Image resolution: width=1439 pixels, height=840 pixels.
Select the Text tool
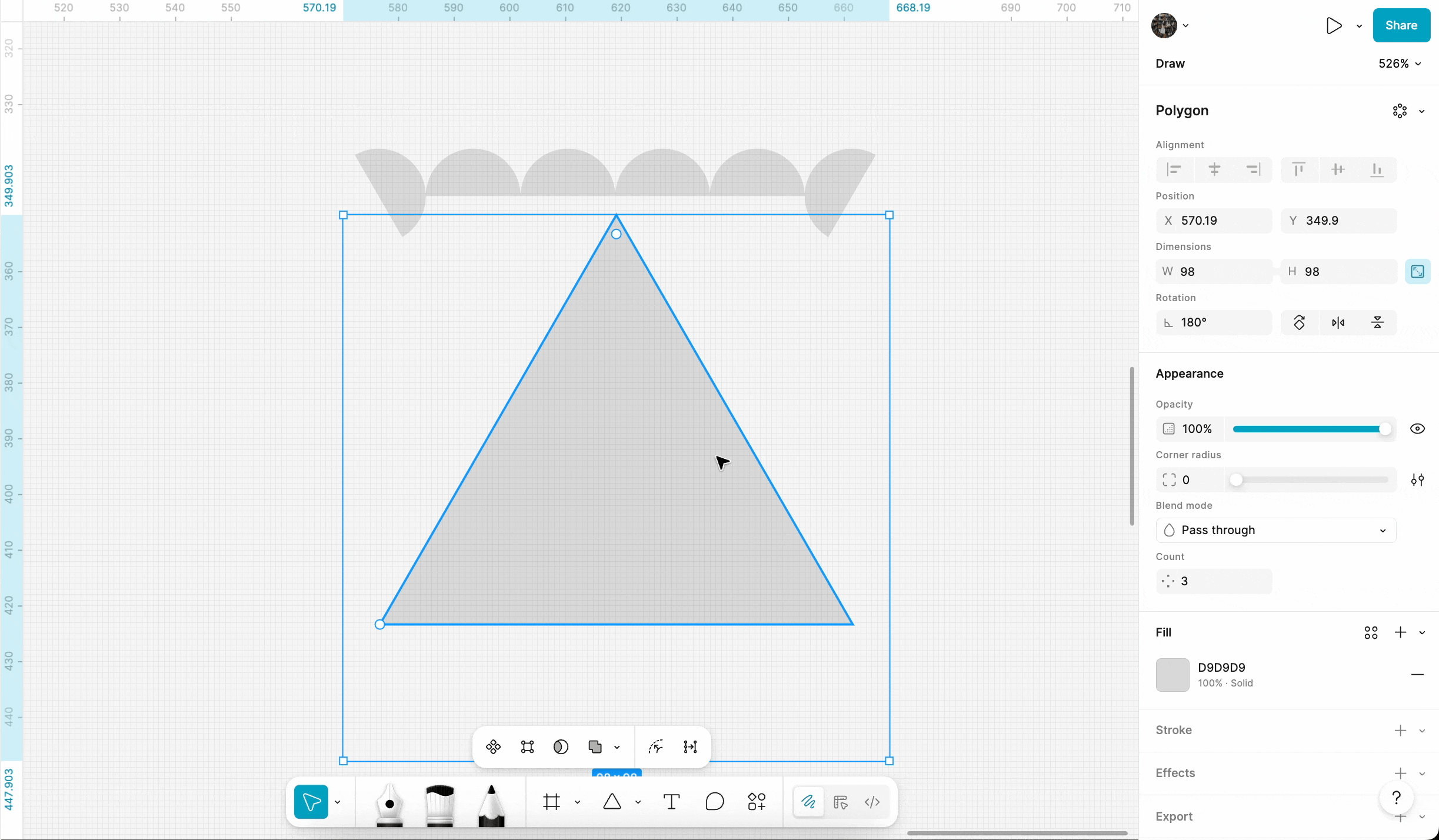tap(671, 802)
